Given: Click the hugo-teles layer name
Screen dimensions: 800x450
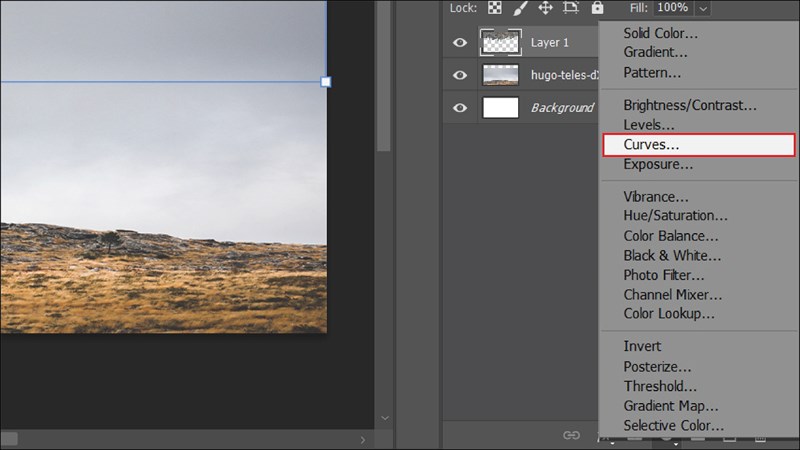Looking at the screenshot, I should [x=564, y=75].
